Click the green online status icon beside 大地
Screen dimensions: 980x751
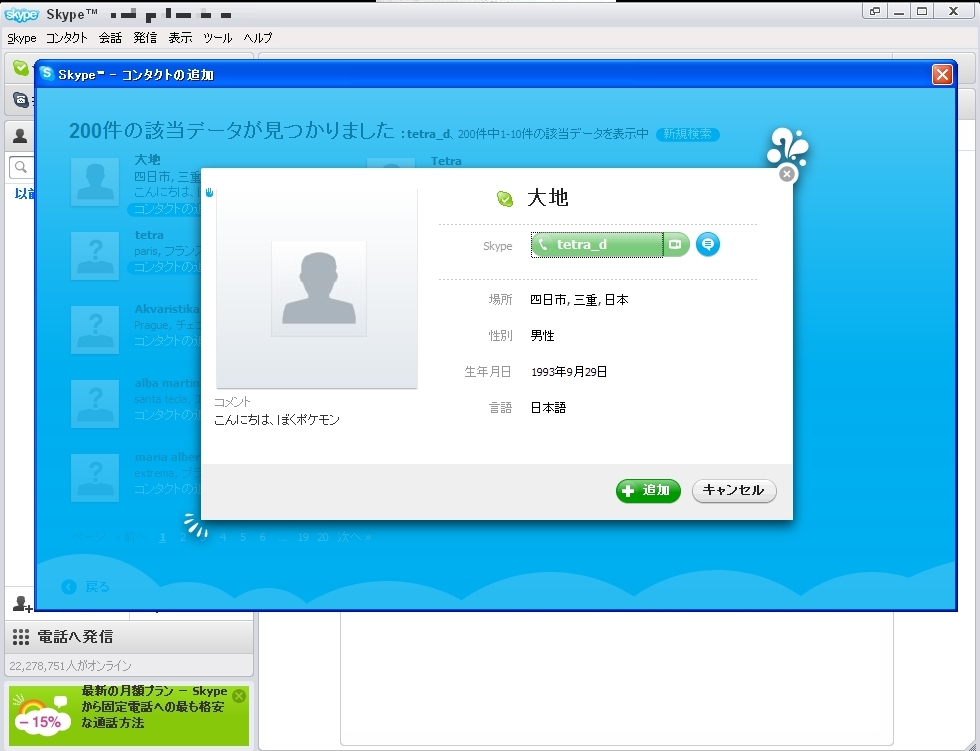[x=505, y=199]
